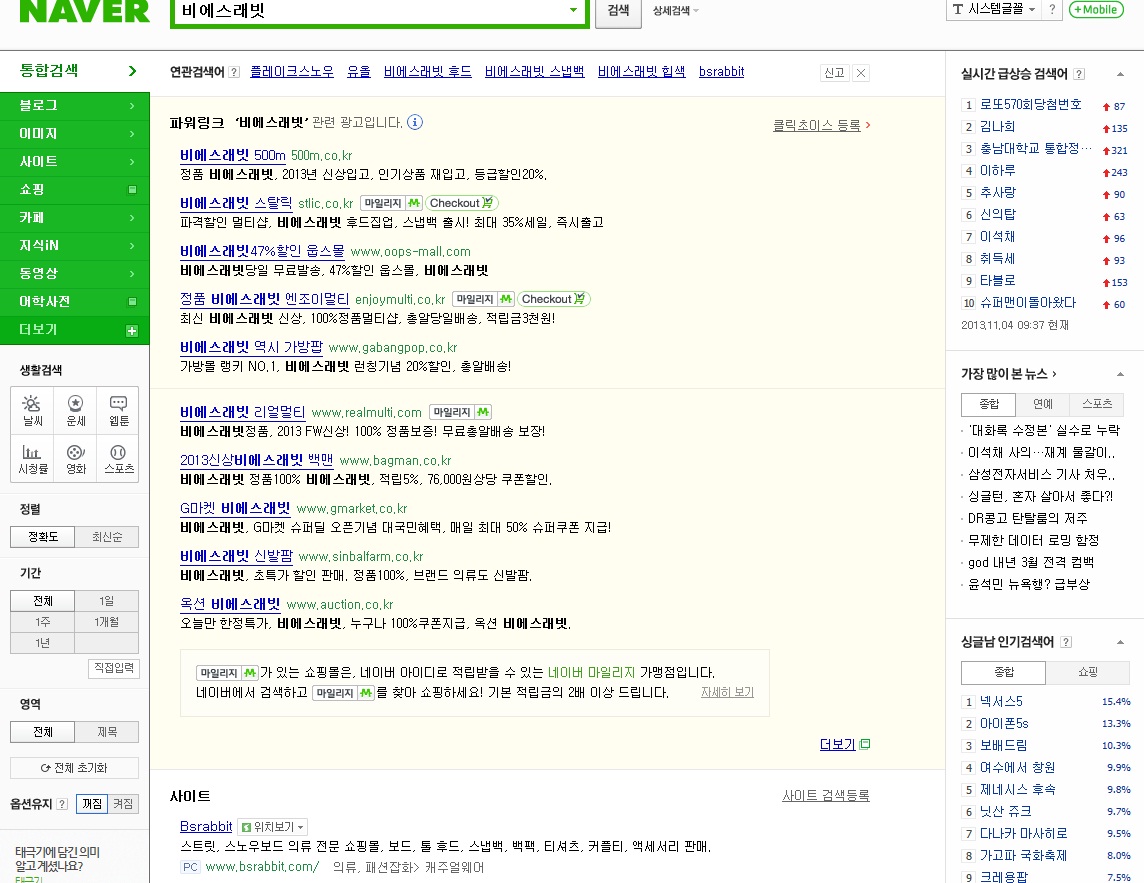
Task: Set period filter to 1주
Action: (42, 622)
